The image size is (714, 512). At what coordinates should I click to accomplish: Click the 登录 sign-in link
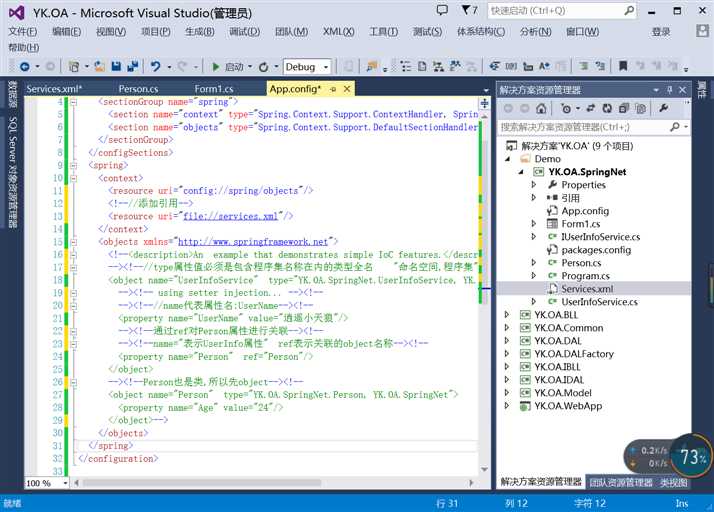661,31
